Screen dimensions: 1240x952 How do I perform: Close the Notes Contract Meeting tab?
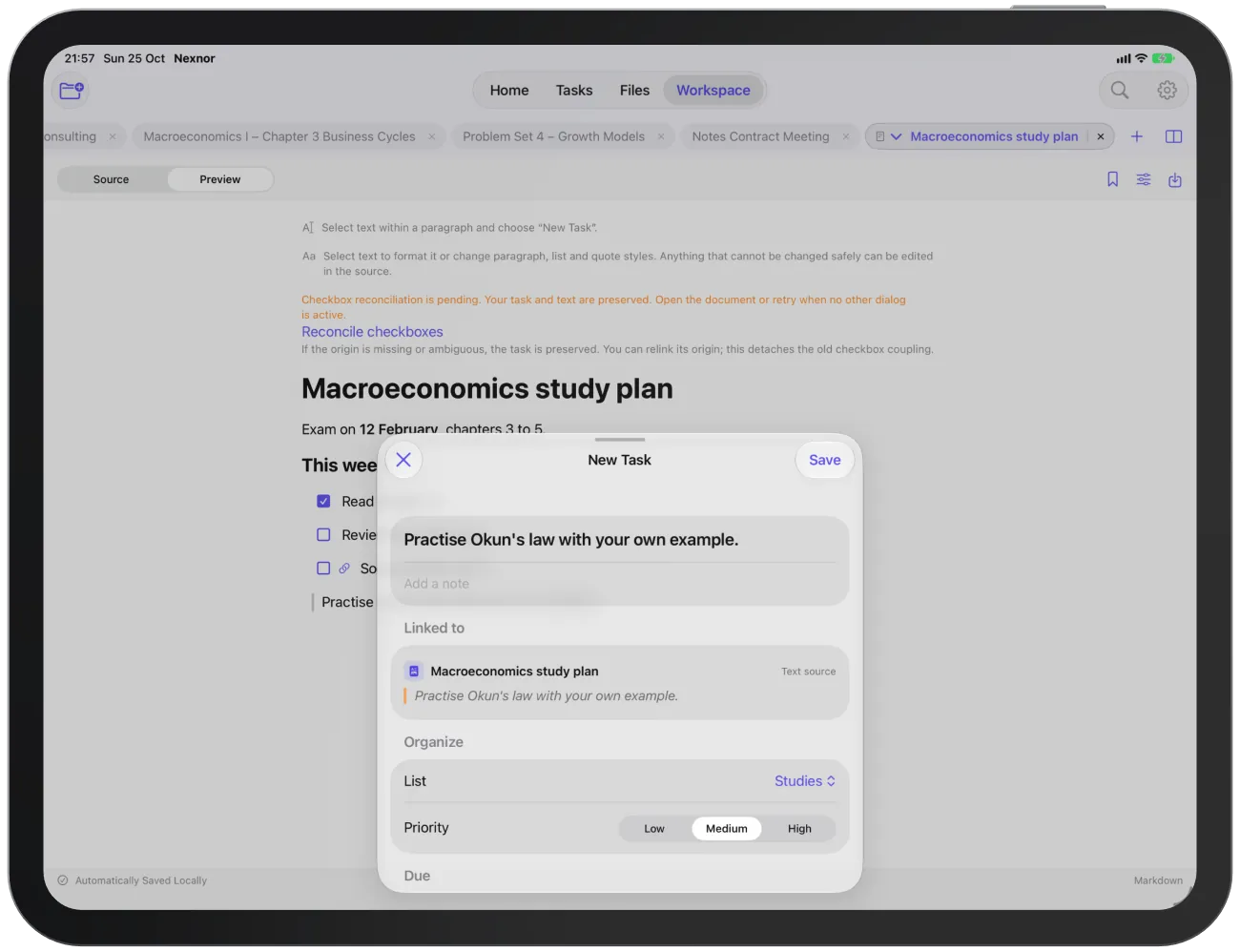(x=846, y=136)
